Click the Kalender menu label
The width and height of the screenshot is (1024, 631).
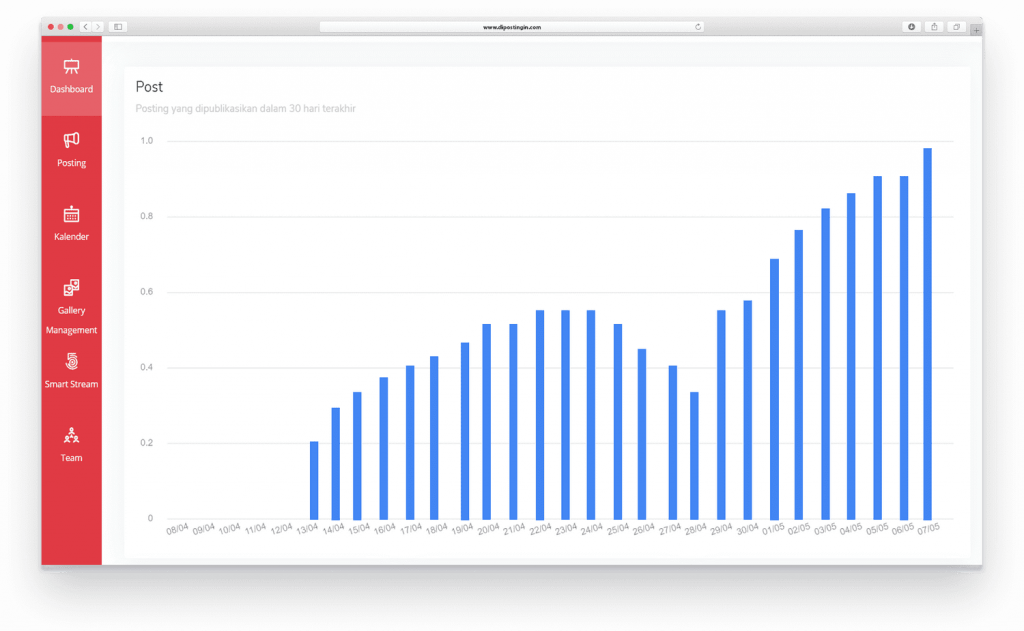(71, 237)
